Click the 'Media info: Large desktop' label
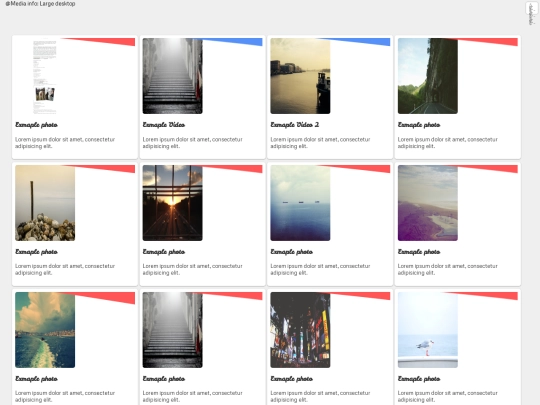The width and height of the screenshot is (540, 405). 40,4
